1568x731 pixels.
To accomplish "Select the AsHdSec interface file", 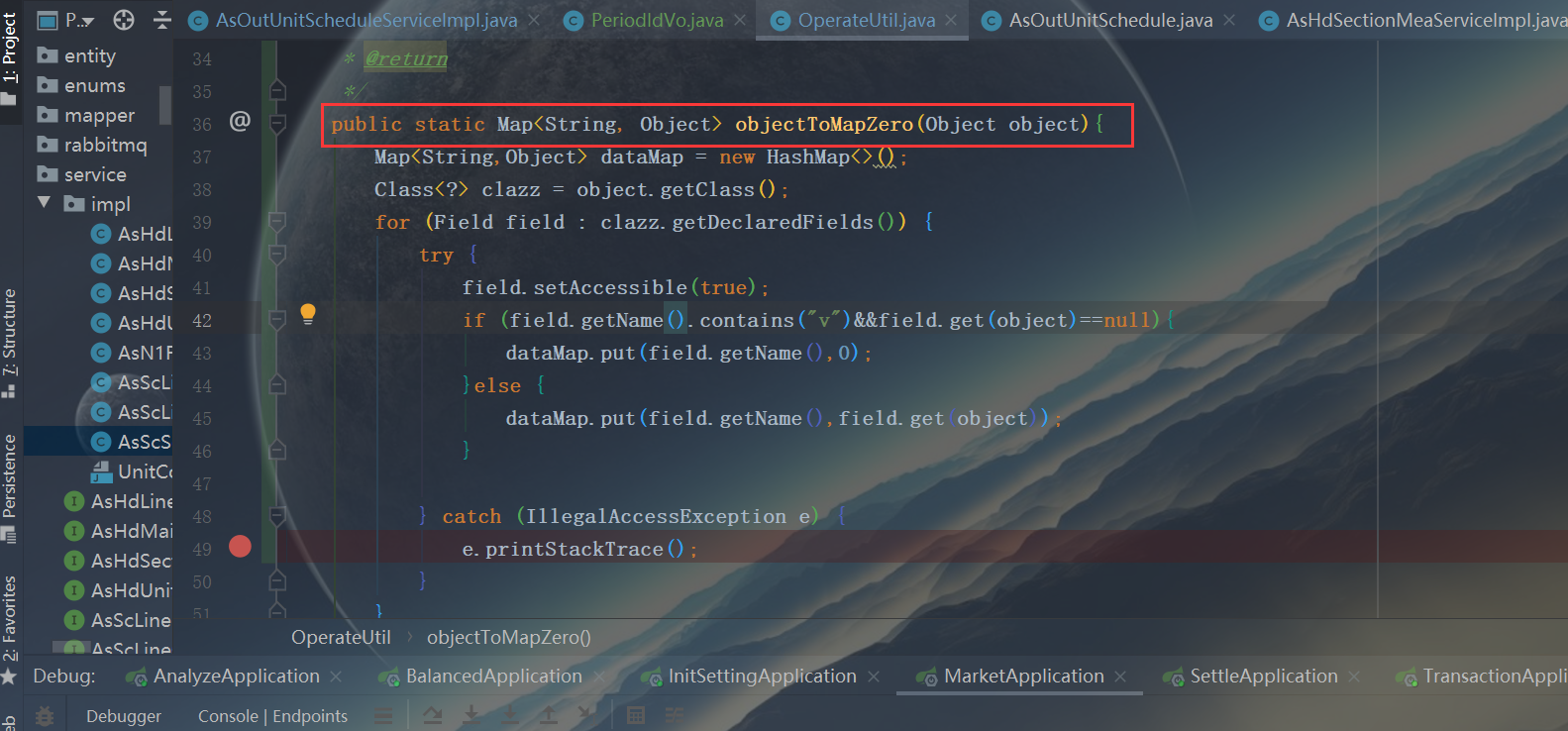I will [119, 561].
